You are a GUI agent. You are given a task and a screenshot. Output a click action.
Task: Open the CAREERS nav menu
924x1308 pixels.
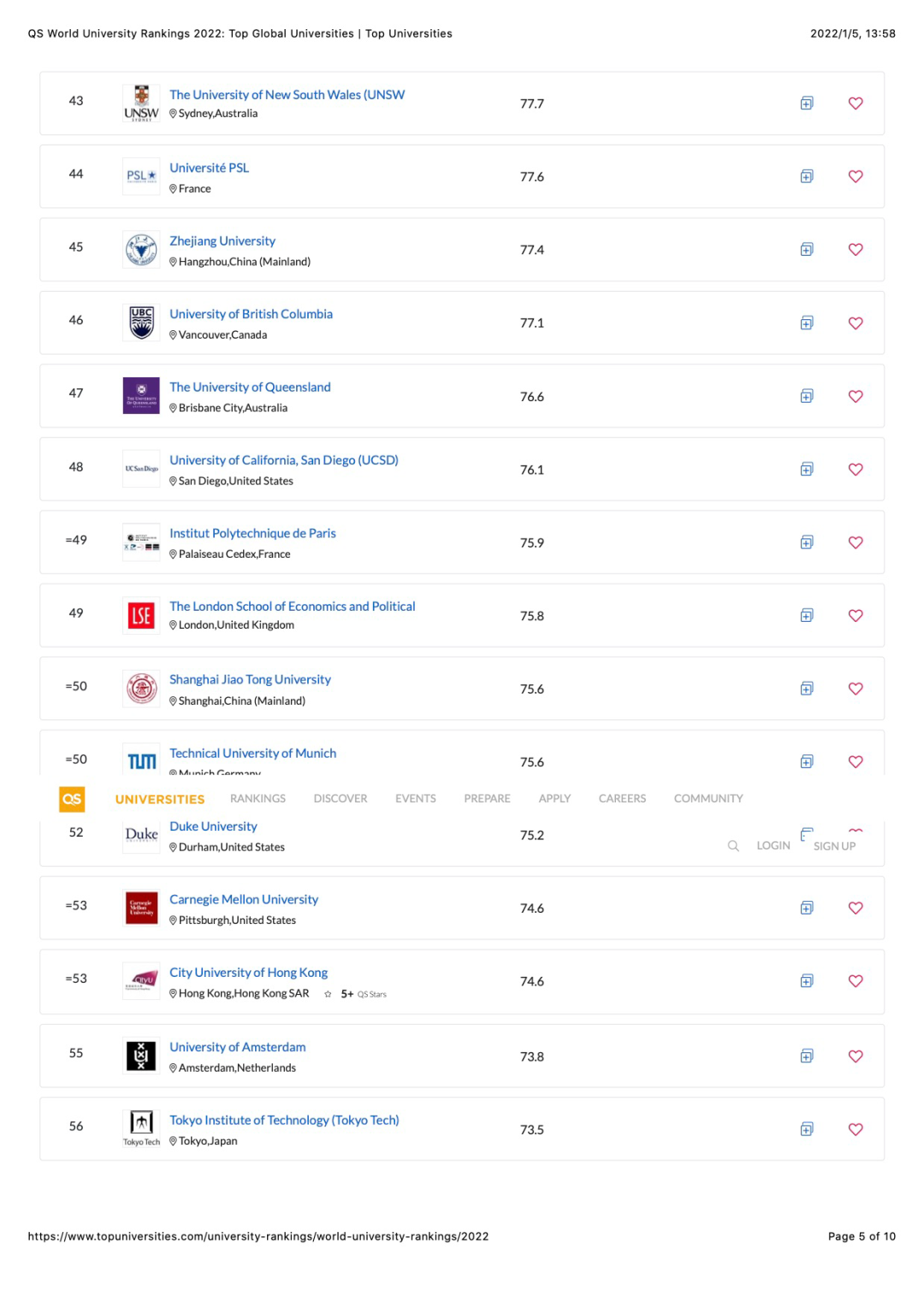[622, 798]
